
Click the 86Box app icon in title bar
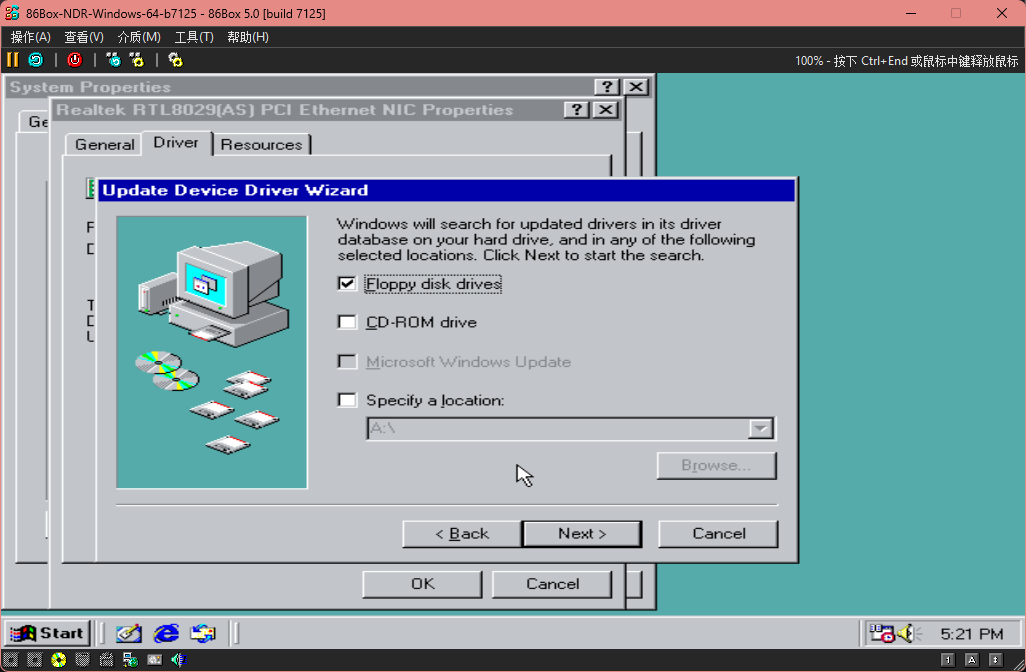coord(12,13)
